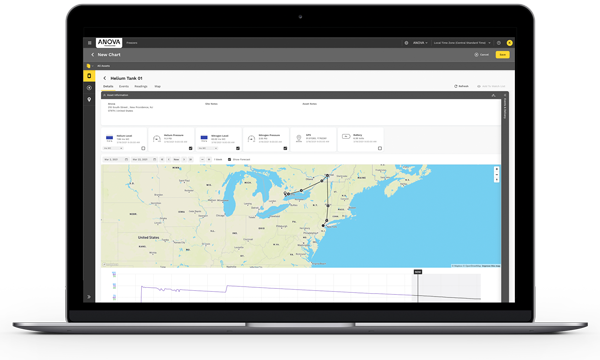The image size is (600, 360).
Task: Check the Helium Level card checkbox
Action: point(143,148)
